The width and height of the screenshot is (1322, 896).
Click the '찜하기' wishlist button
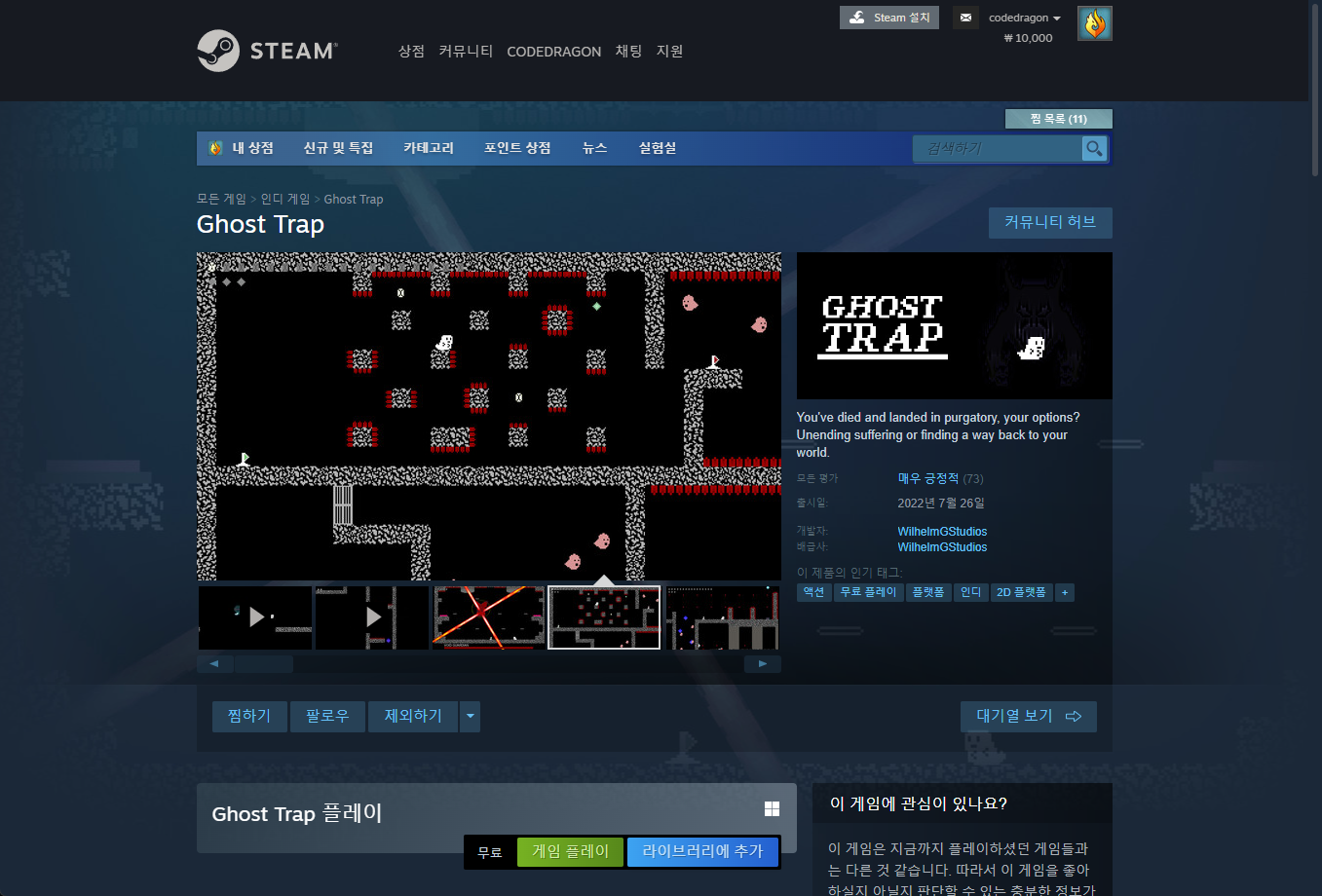point(249,716)
